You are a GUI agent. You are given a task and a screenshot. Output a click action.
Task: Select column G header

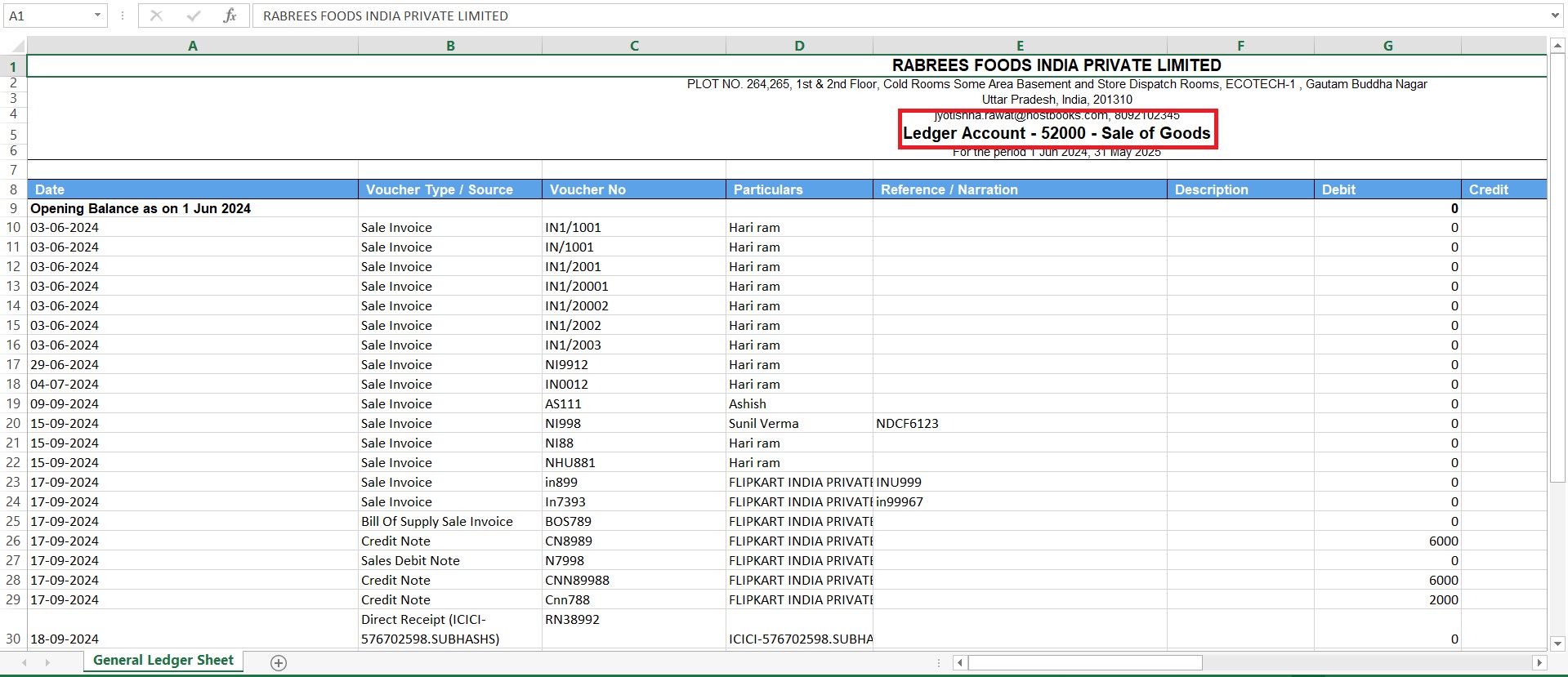point(1387,46)
